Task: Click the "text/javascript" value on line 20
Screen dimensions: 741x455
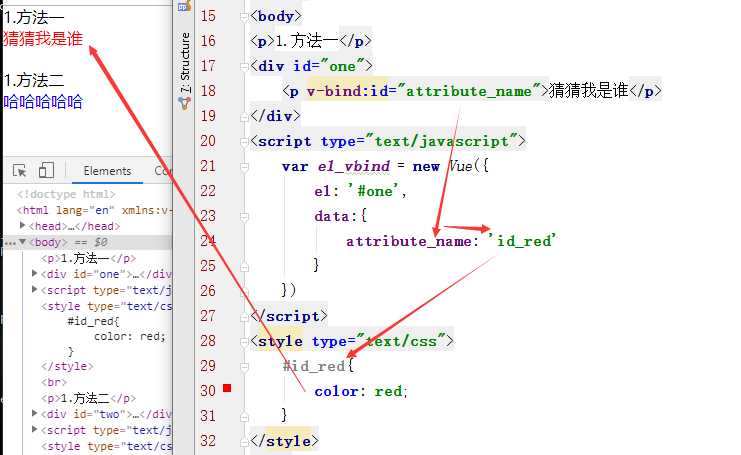Action: [x=442, y=141]
